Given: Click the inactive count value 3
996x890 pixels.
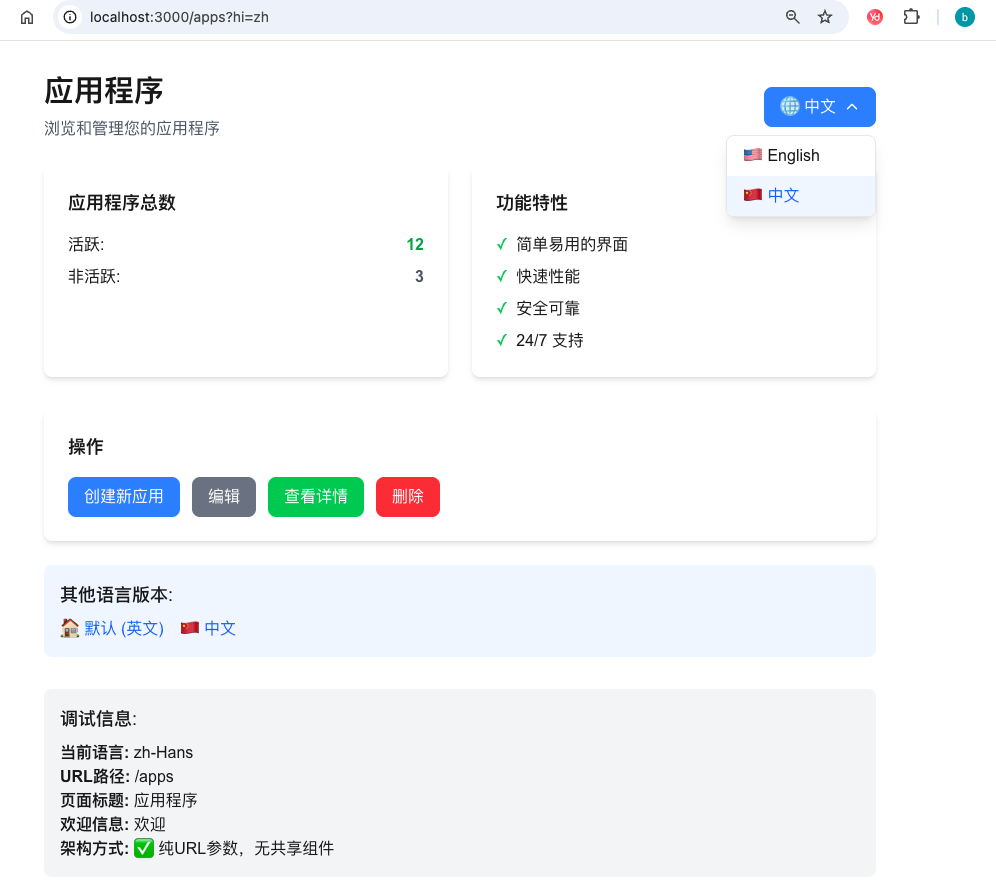Looking at the screenshot, I should click(419, 276).
